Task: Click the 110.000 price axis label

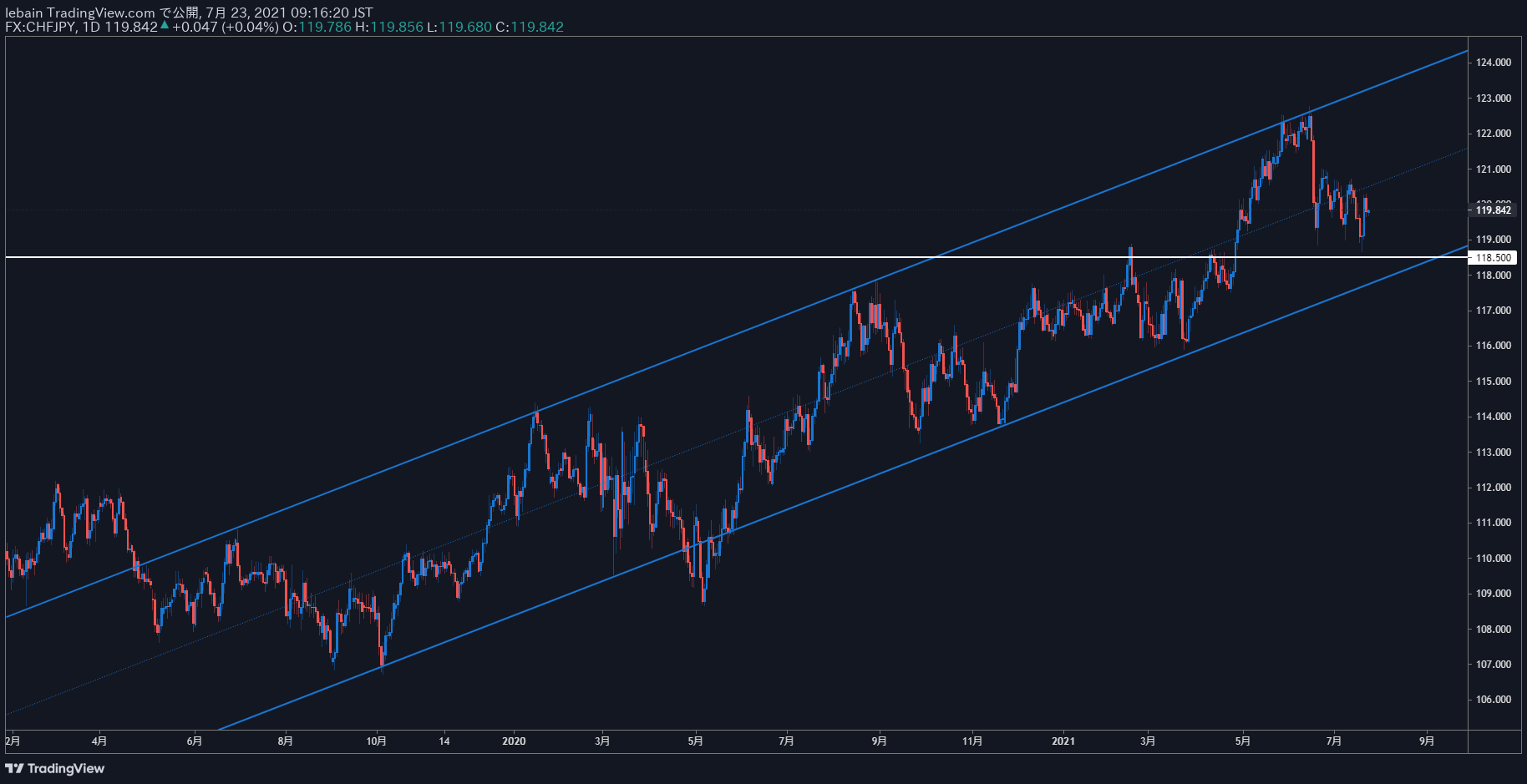Action: (1494, 559)
